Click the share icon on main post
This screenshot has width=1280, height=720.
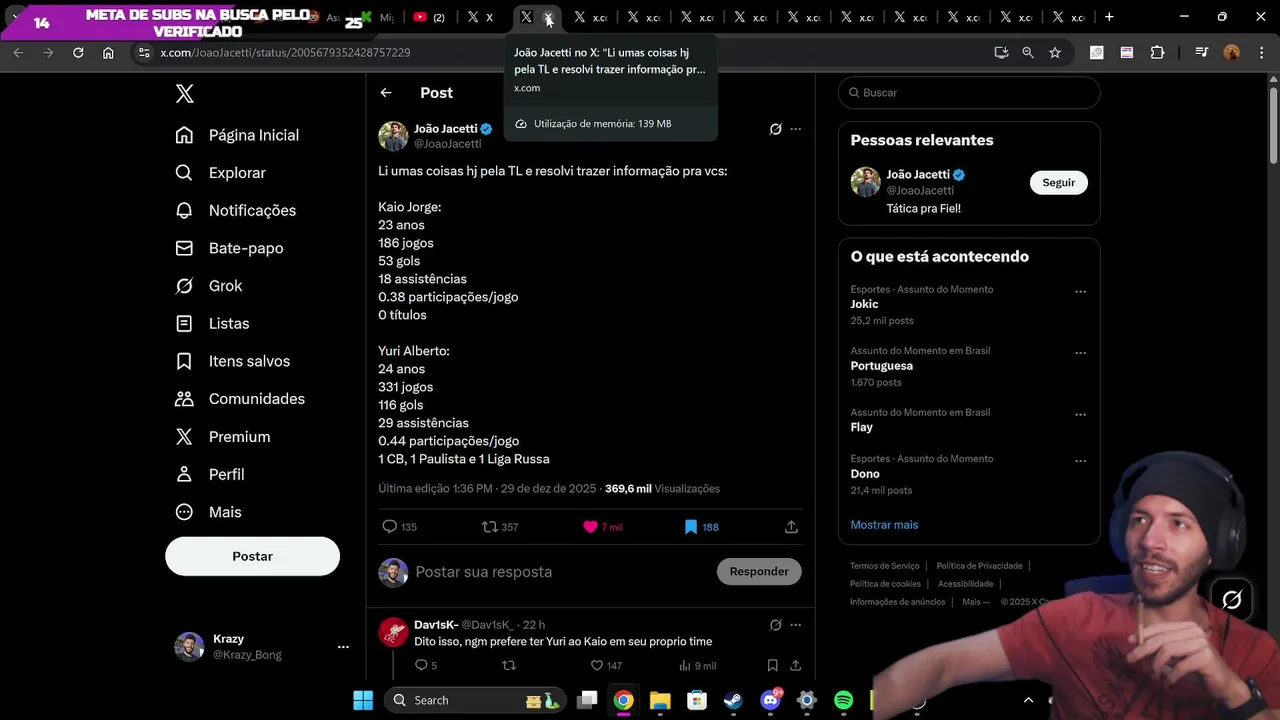click(791, 527)
